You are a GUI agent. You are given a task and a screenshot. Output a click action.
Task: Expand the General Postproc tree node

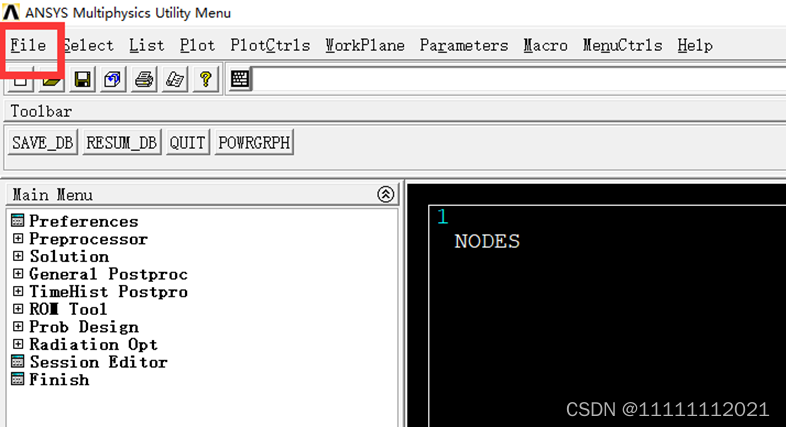pyautogui.click(x=18, y=274)
